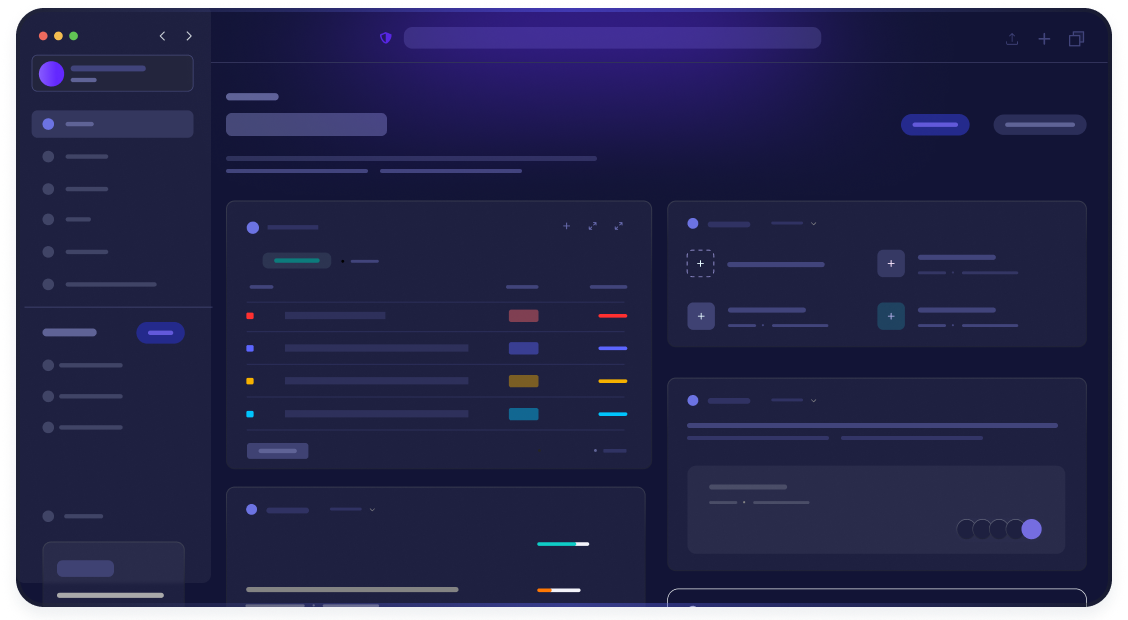1128x620 pixels.
Task: Click the teal-colored plus tile
Action: [x=890, y=316]
